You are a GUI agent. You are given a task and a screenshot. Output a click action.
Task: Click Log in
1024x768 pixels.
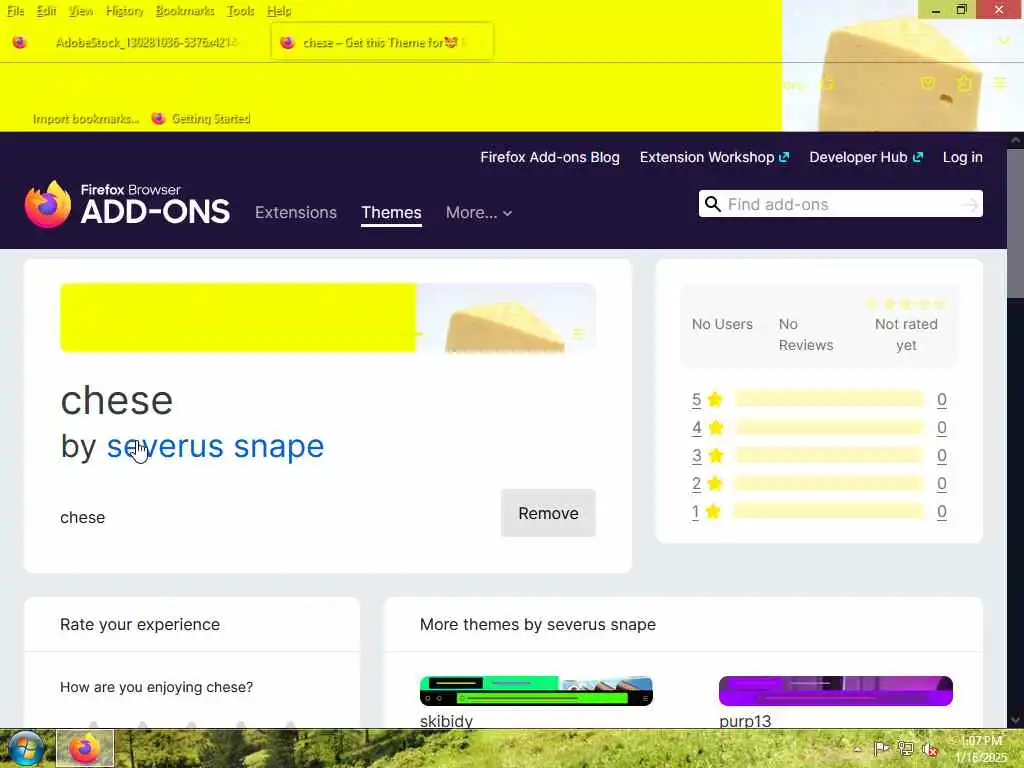pyautogui.click(x=963, y=157)
